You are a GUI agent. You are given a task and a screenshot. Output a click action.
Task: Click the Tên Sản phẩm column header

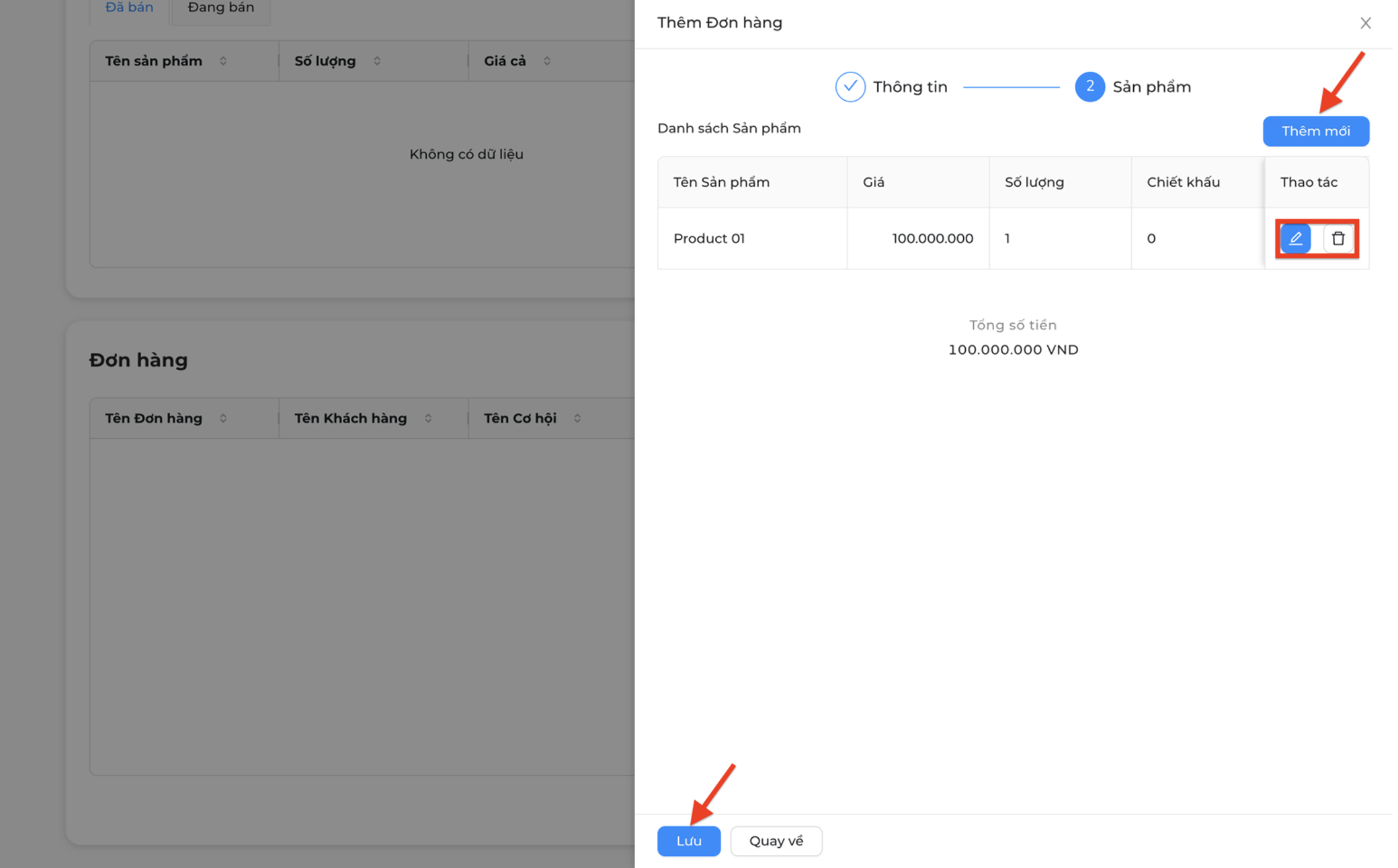point(752,182)
